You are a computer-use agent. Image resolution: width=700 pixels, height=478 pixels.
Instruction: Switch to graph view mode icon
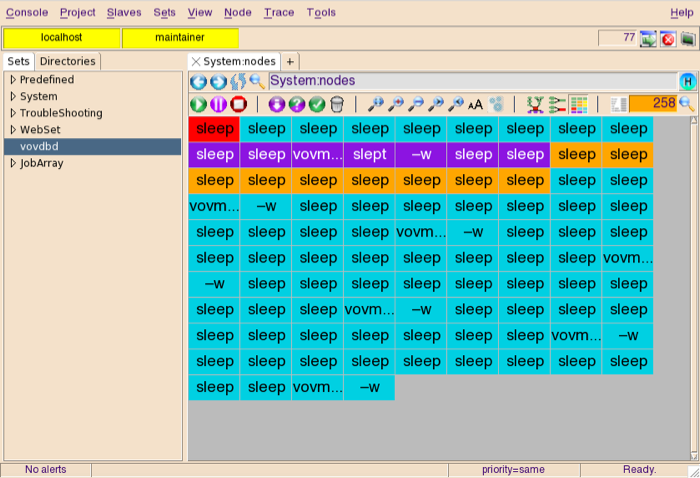[x=536, y=104]
